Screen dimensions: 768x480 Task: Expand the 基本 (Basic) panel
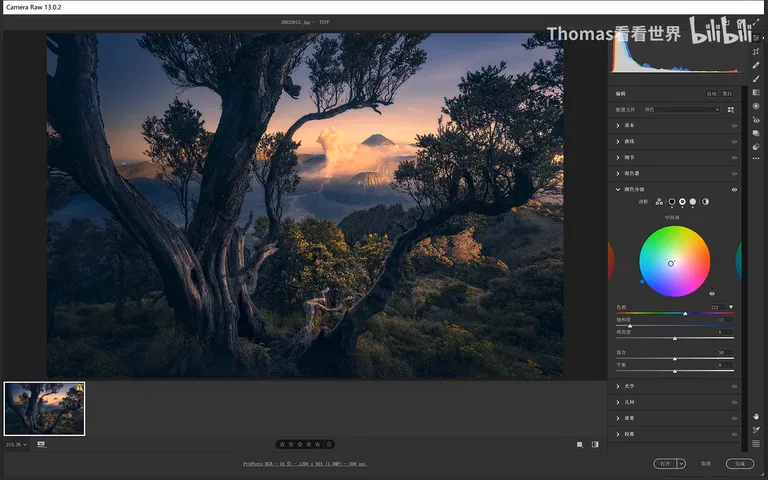(x=618, y=126)
